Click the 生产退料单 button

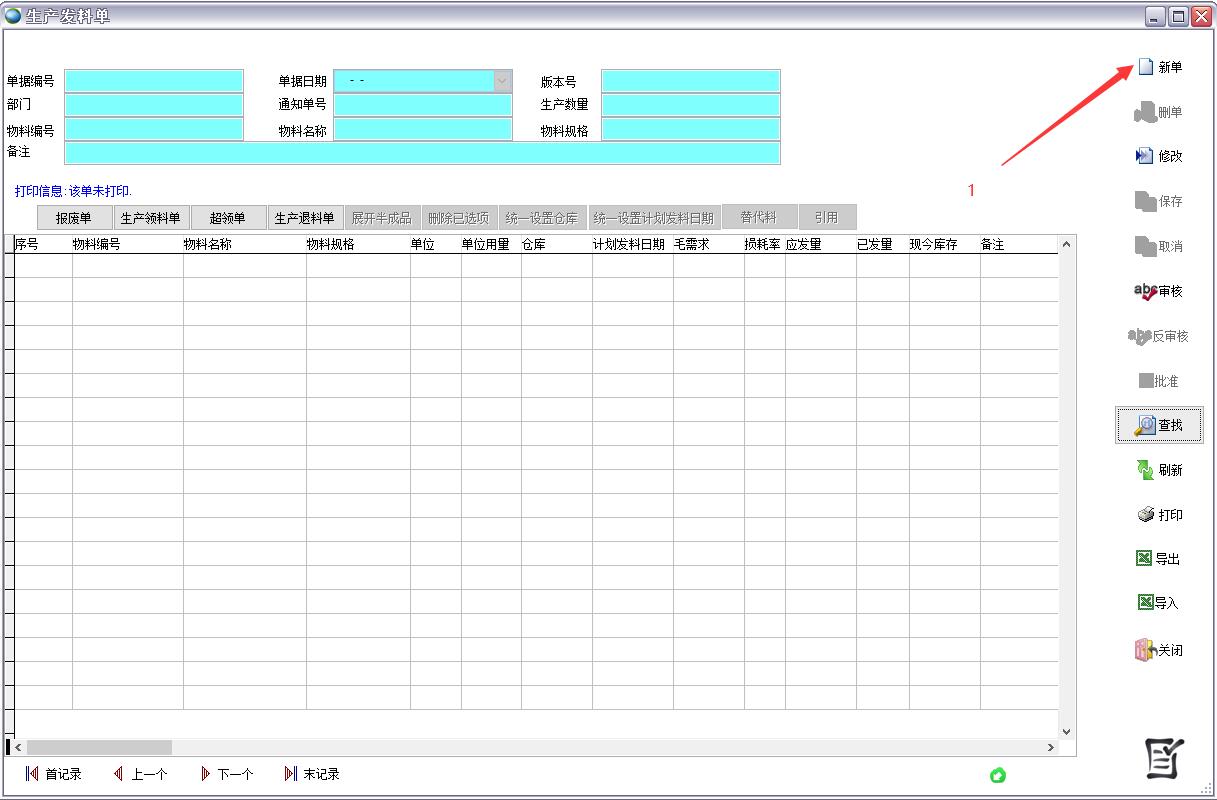(x=305, y=218)
